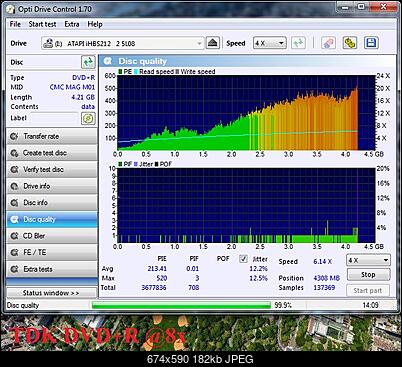402x367 pixels.
Task: Select the Verify test disc tab
Action: [x=52, y=169]
